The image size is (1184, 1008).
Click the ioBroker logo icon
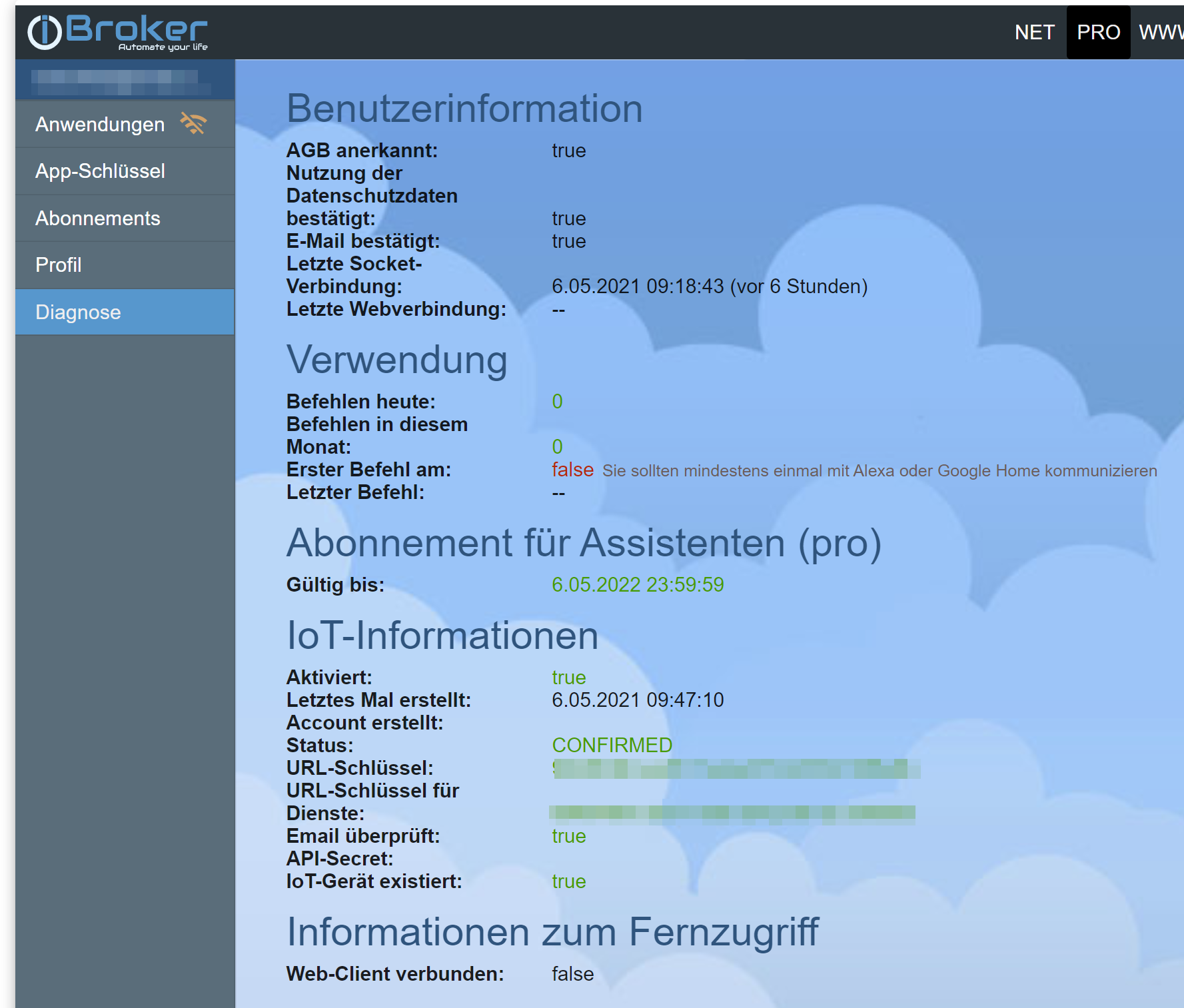[x=45, y=32]
